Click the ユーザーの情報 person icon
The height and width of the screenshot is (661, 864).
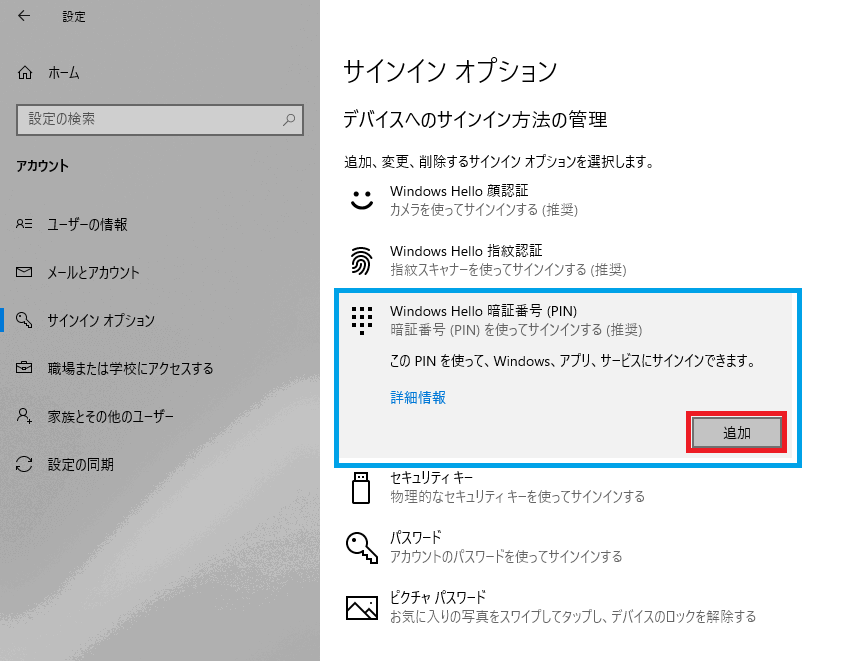coord(24,224)
